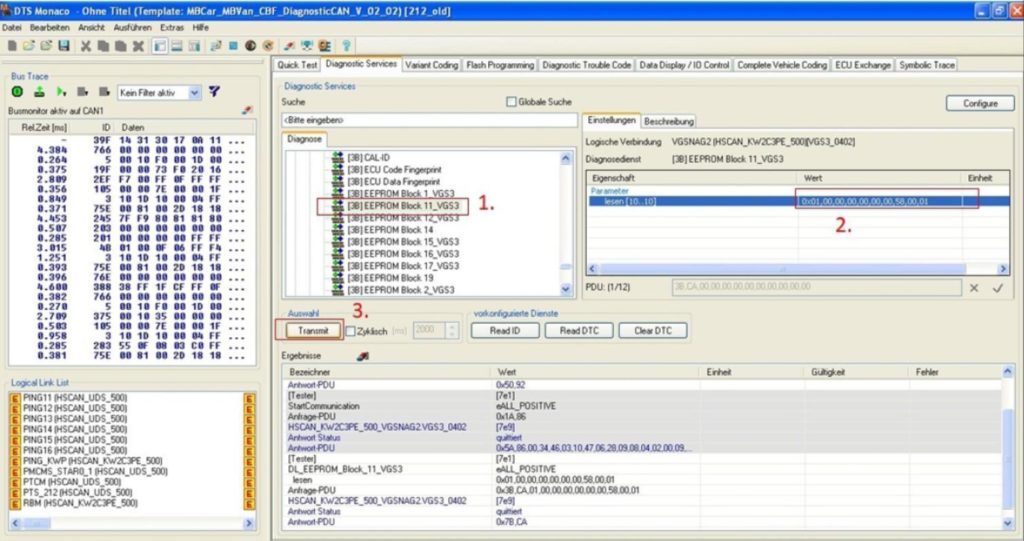
Task: Click the blue square stop toolbar icon
Action: point(233,46)
